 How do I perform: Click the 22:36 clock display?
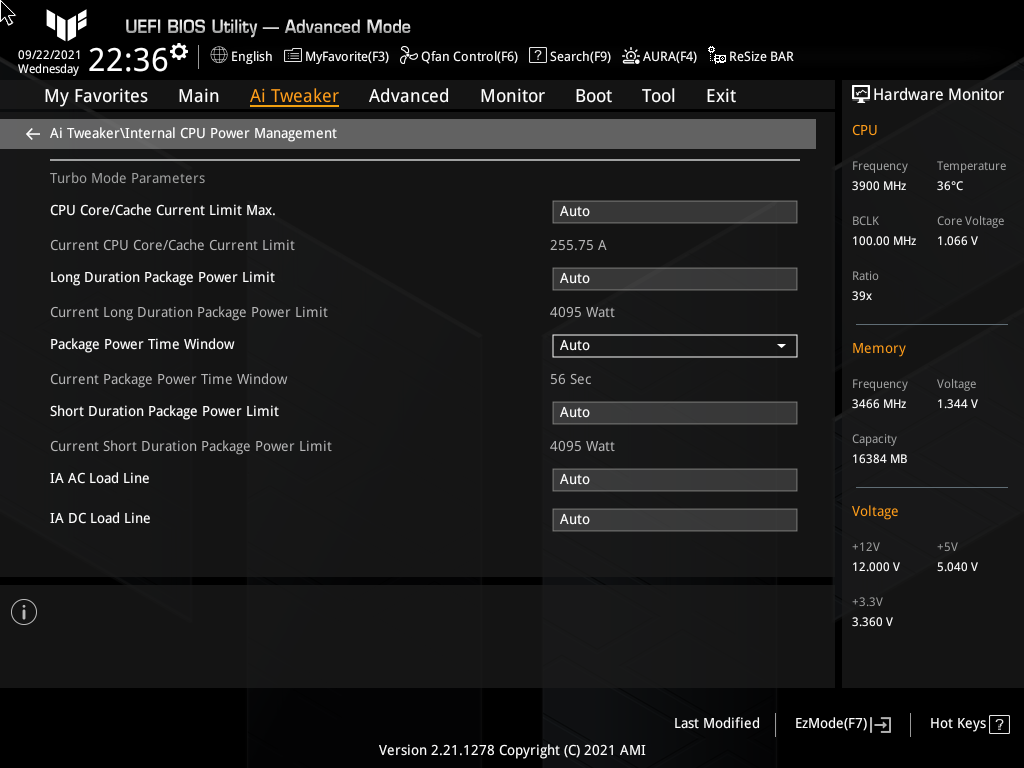coord(128,59)
